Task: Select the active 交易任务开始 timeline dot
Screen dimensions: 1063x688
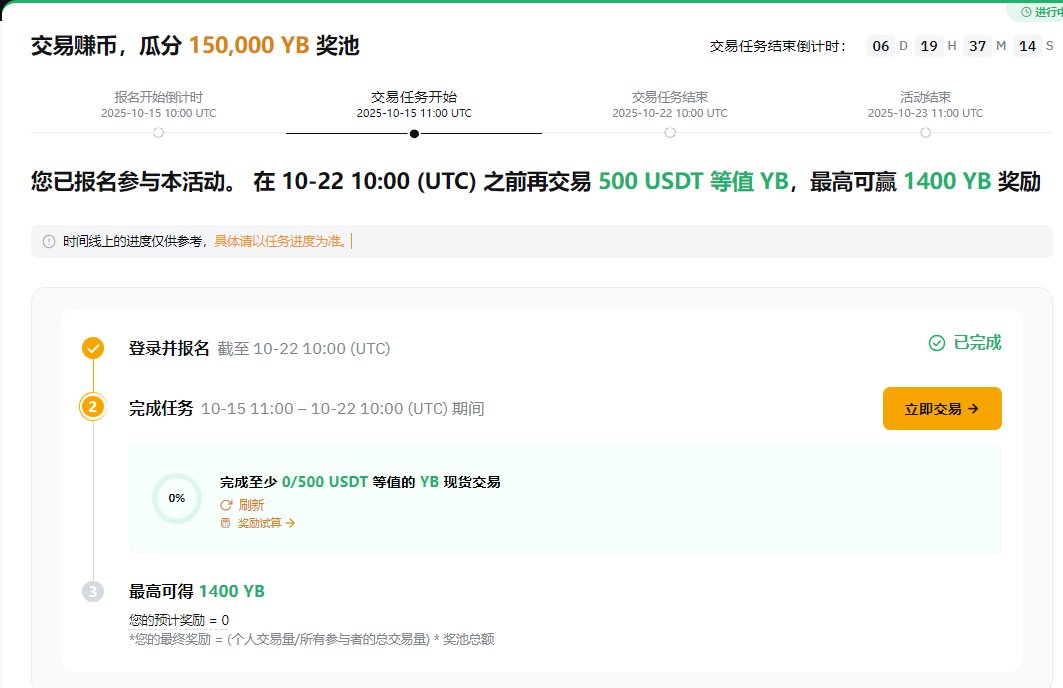Action: tap(414, 133)
